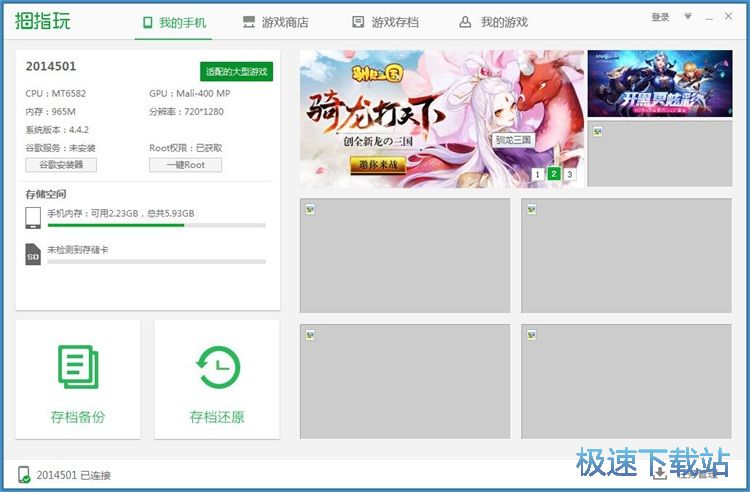This screenshot has width=750, height=492.
Task: Go to the 我的游戏 tab
Action: click(493, 22)
